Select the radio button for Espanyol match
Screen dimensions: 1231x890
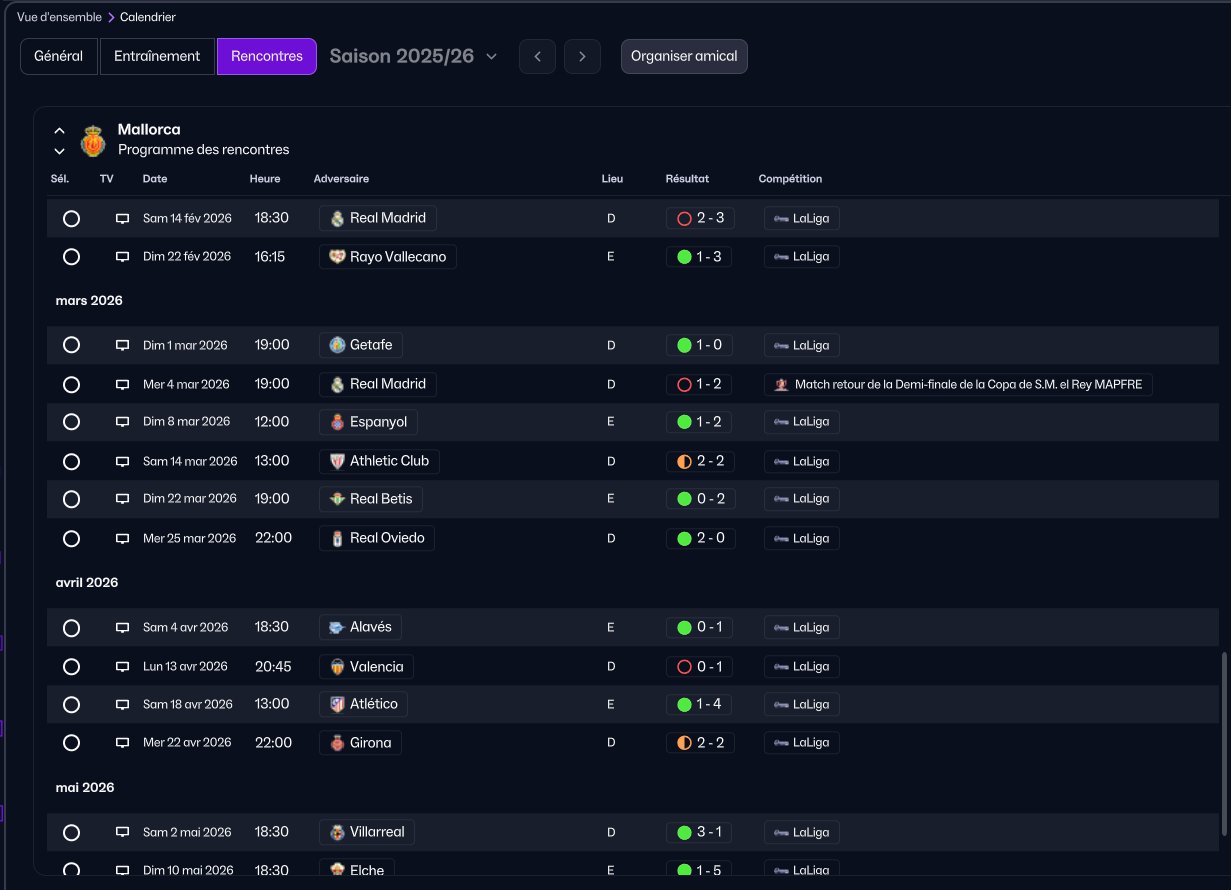point(71,422)
